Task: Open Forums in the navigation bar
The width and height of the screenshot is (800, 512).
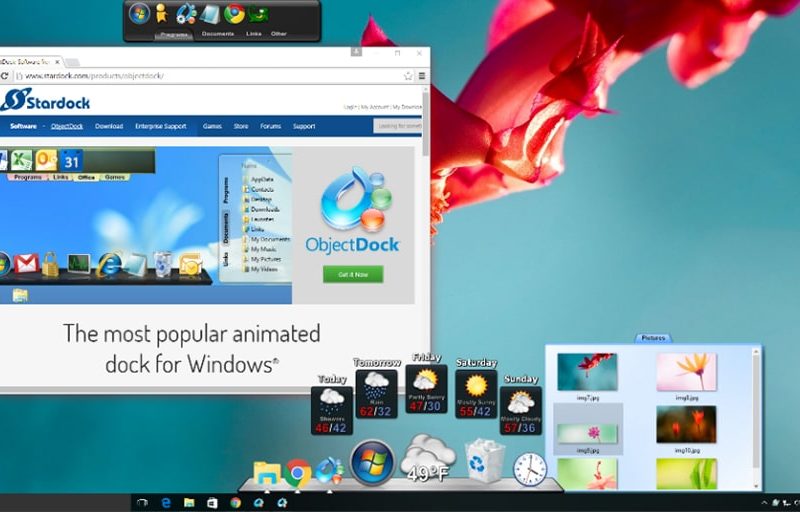Action: tap(270, 126)
